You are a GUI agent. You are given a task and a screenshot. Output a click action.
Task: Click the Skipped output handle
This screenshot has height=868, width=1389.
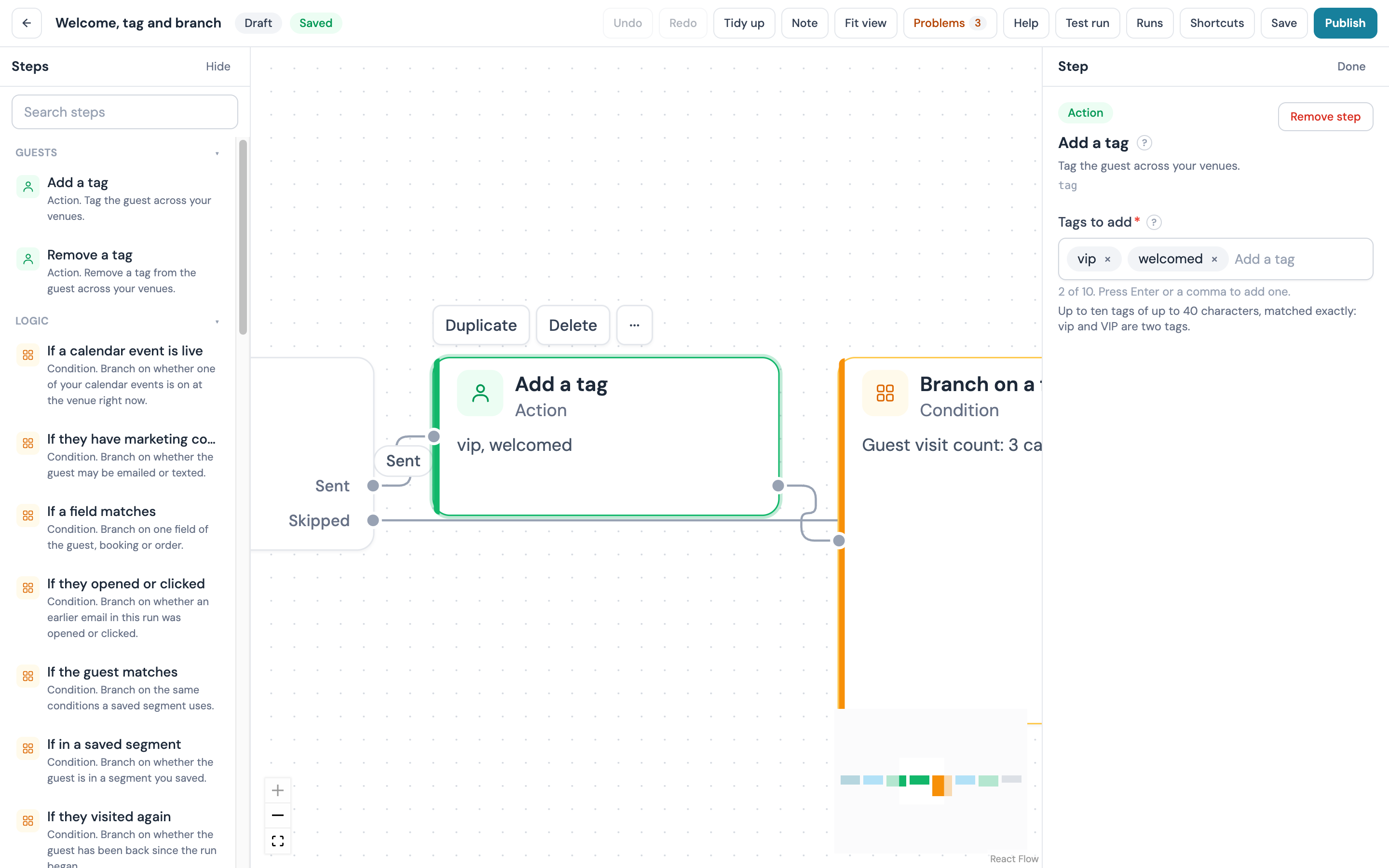coord(373,521)
